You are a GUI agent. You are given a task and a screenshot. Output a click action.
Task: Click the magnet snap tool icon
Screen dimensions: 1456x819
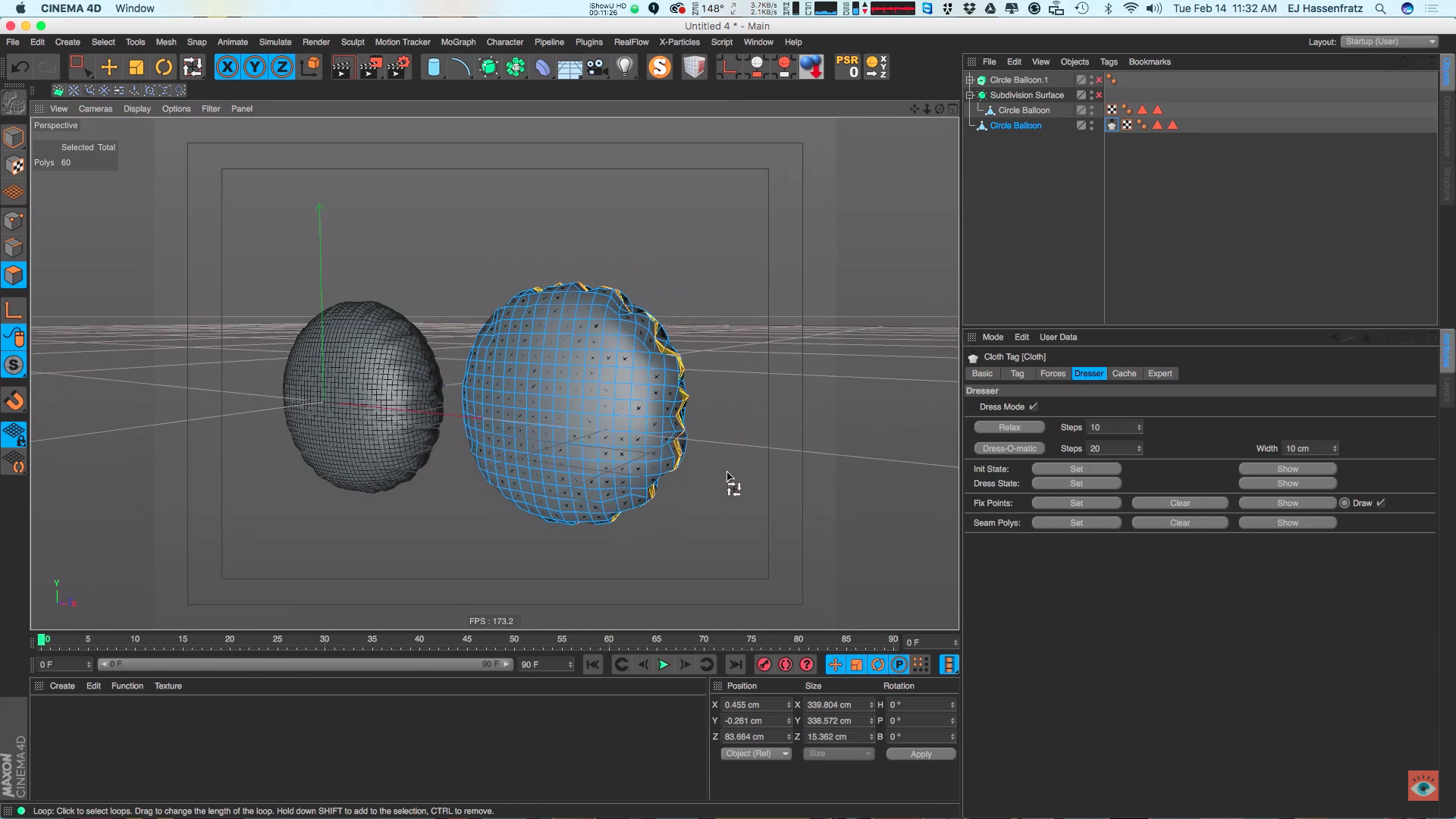[14, 400]
